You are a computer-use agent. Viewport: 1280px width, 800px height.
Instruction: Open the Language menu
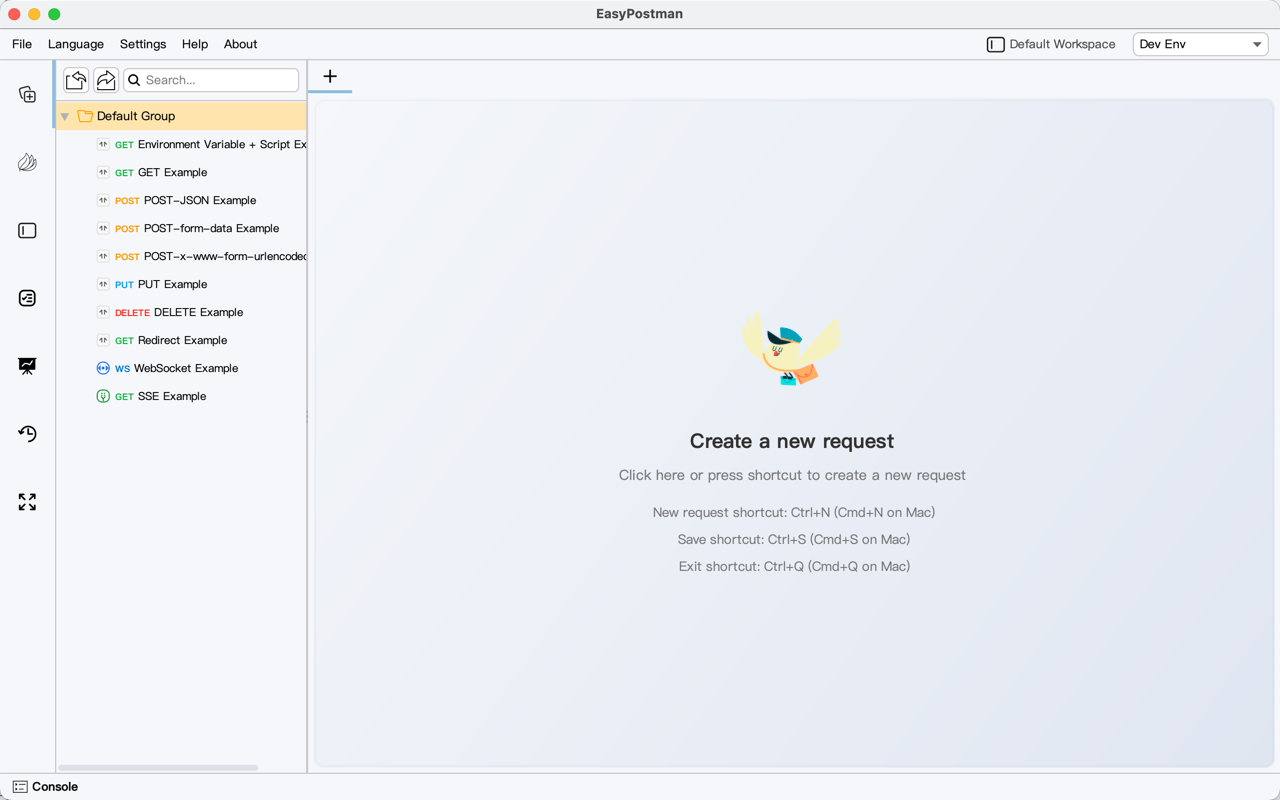(76, 44)
